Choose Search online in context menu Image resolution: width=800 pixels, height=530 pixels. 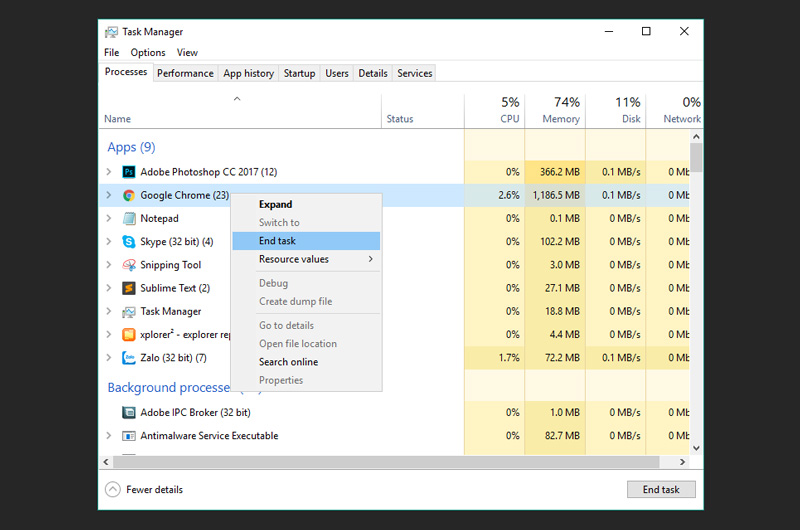point(306,362)
